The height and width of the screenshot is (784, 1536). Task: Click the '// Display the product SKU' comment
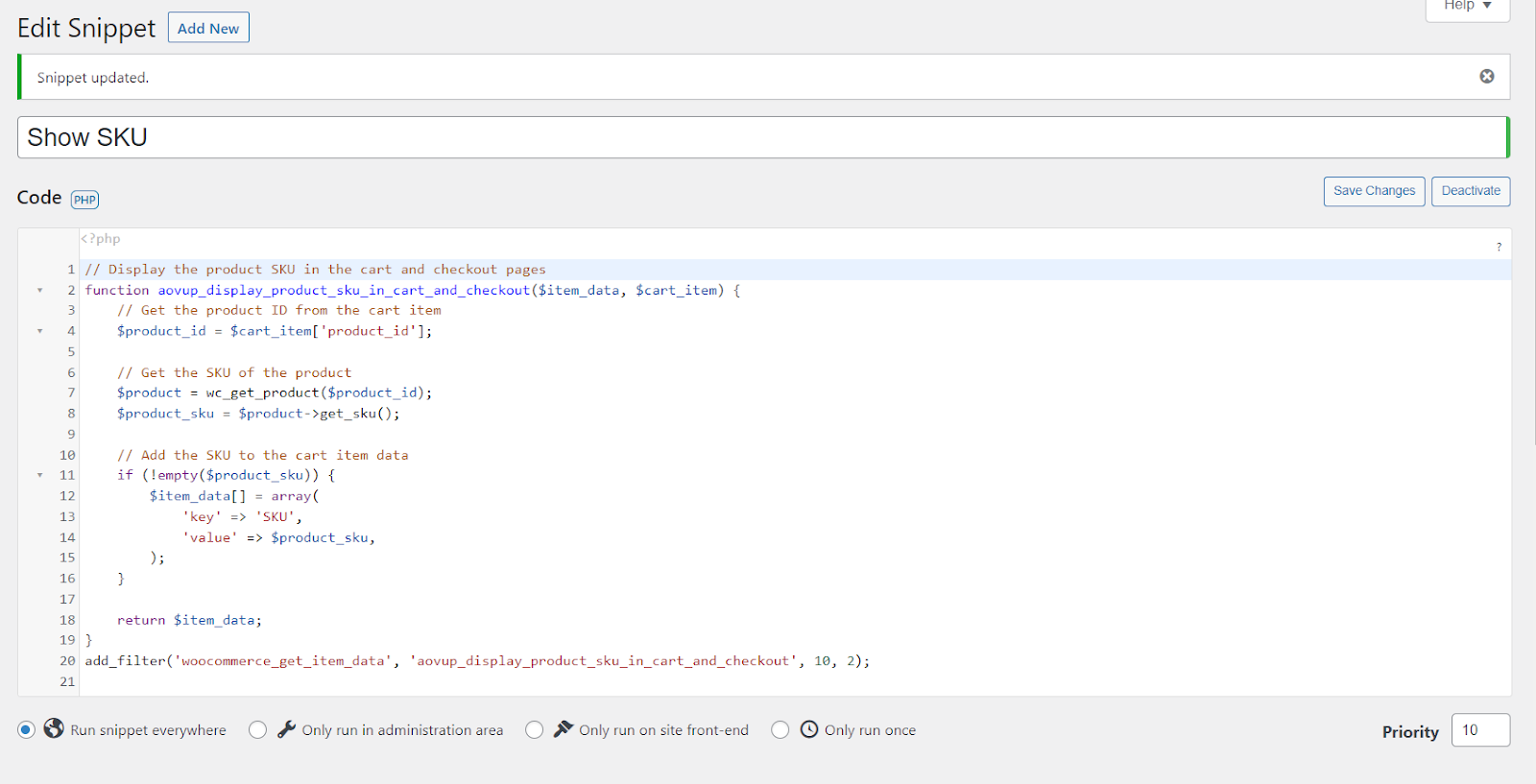(315, 270)
